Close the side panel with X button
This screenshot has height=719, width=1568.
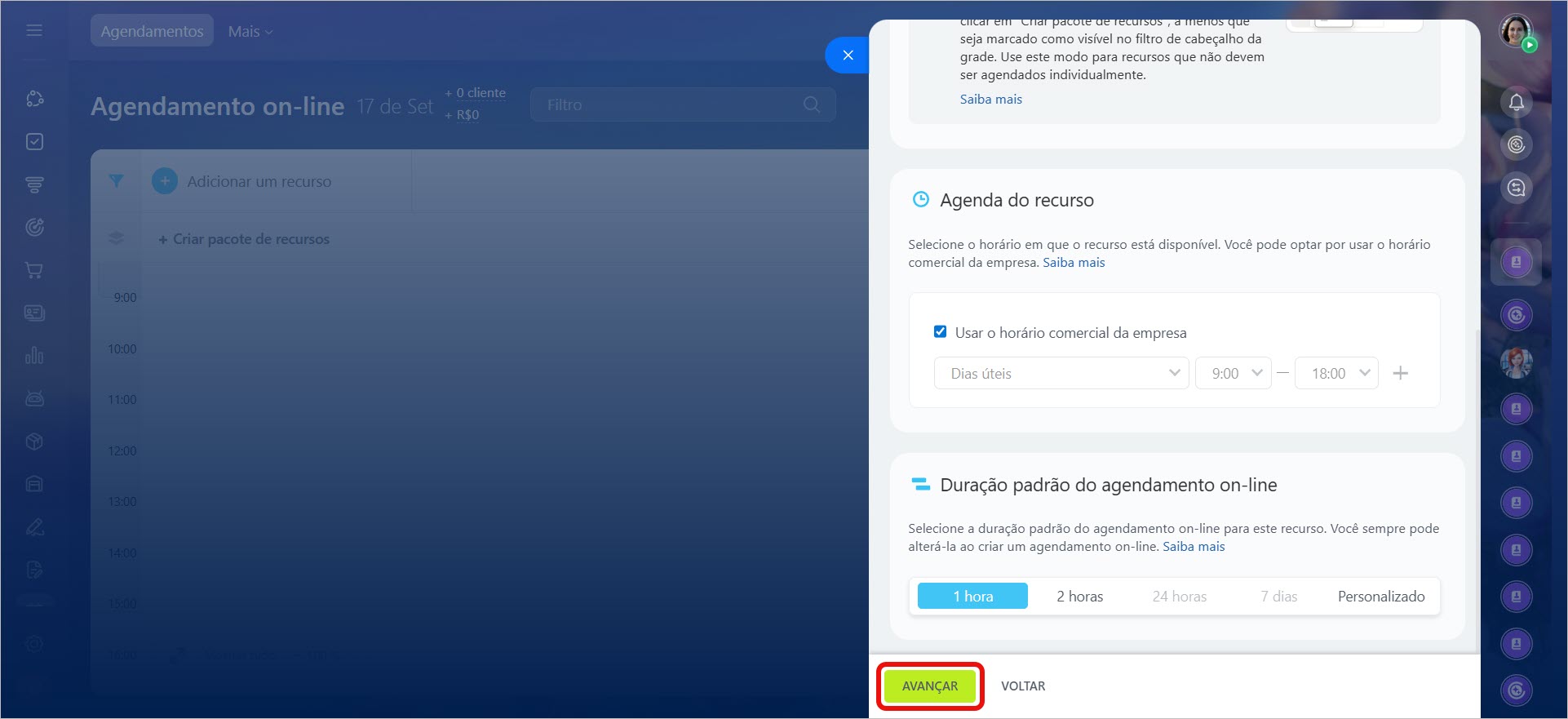click(x=848, y=55)
